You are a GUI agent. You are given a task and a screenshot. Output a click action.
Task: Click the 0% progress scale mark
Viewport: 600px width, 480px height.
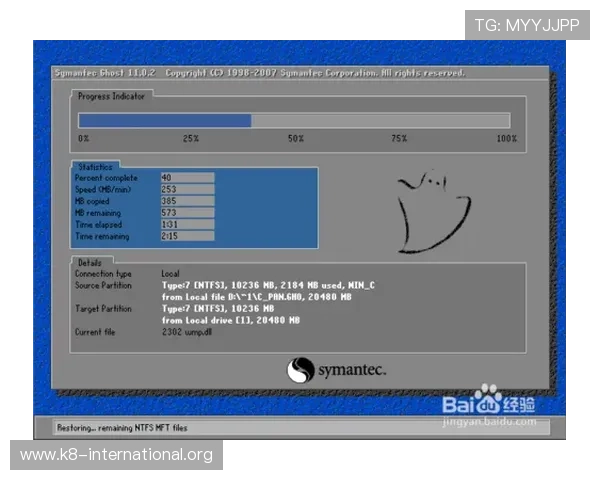tap(84, 138)
